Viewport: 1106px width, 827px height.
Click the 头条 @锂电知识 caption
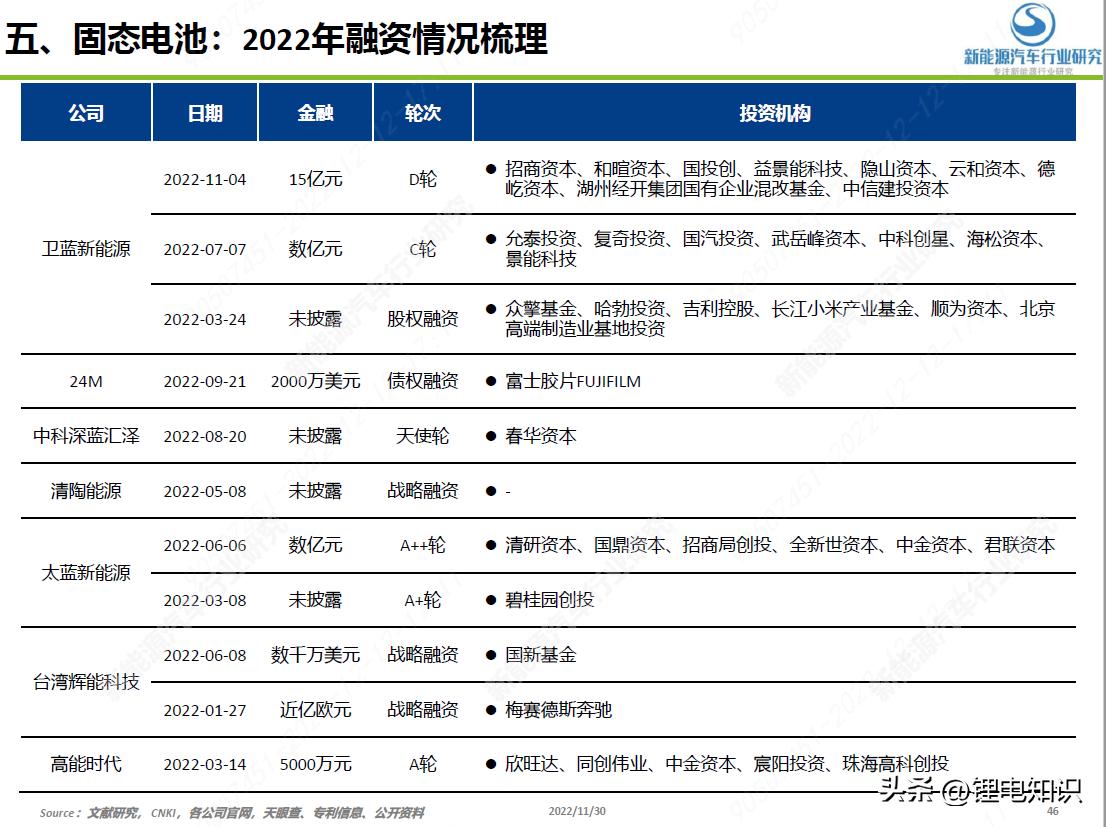[x=980, y=789]
